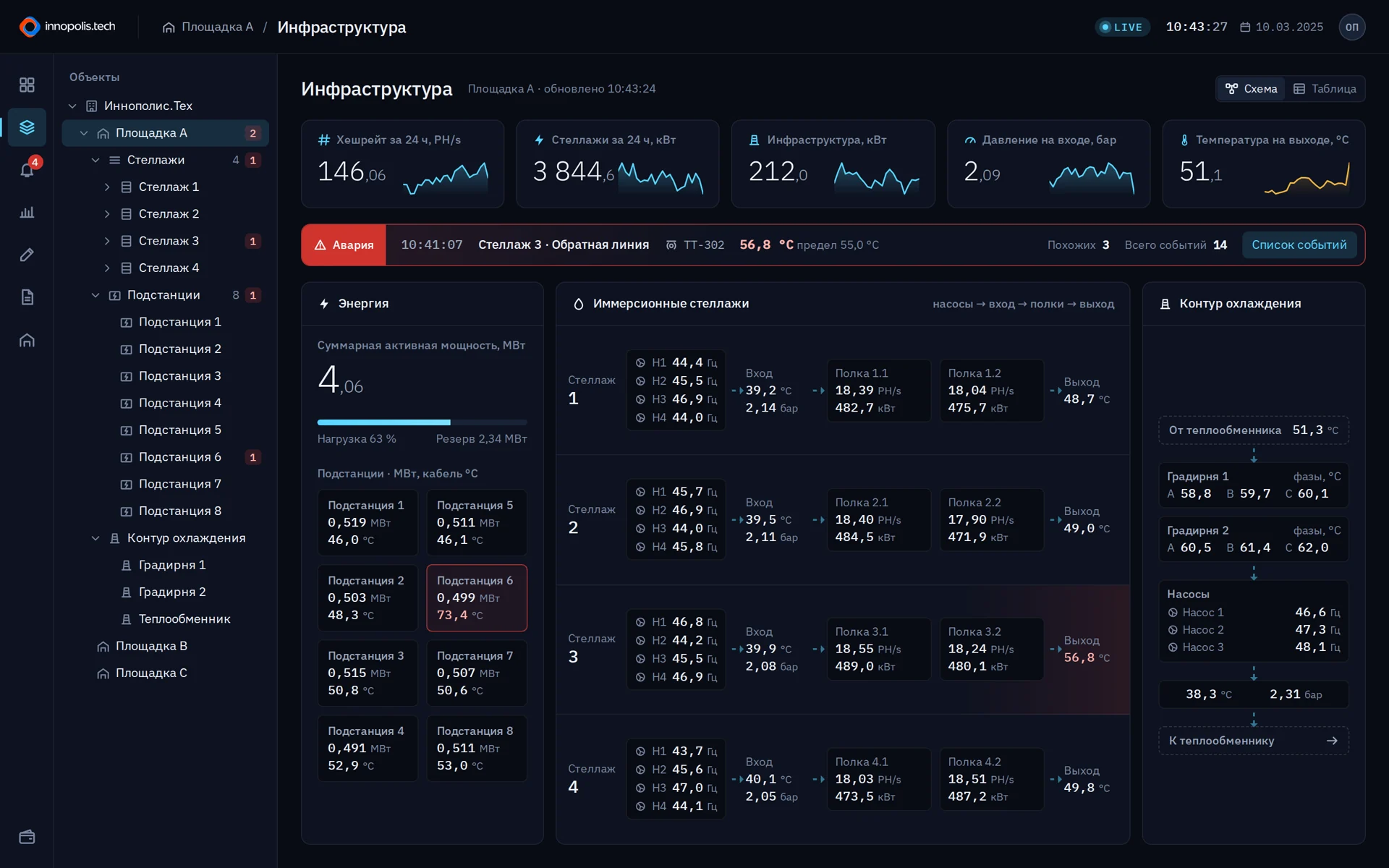
Task: Click the Площадка А breadcrumb link
Action: click(x=217, y=27)
